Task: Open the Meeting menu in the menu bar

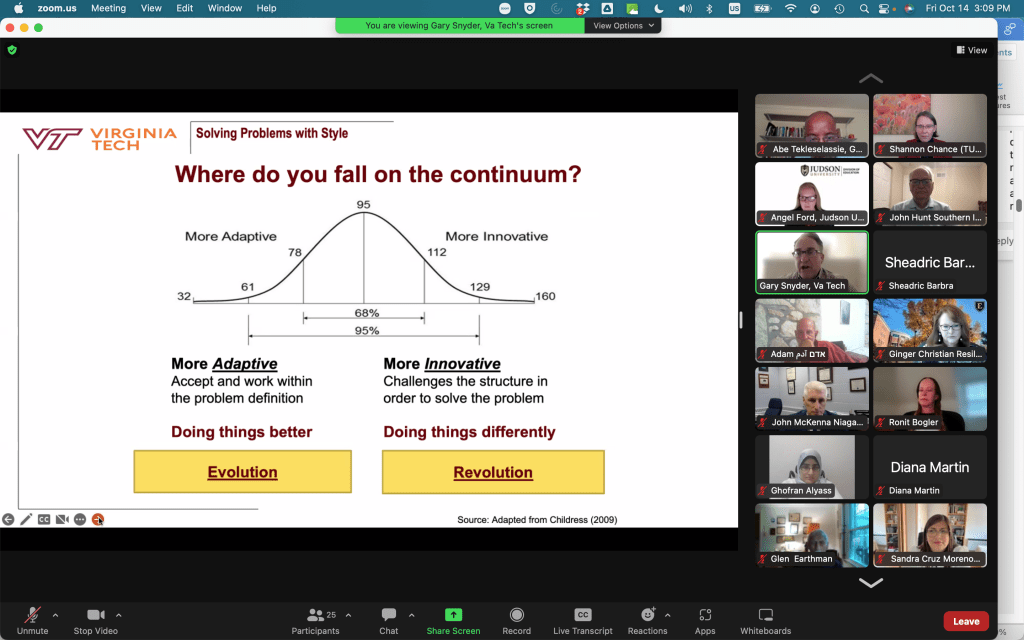Action: (108, 8)
